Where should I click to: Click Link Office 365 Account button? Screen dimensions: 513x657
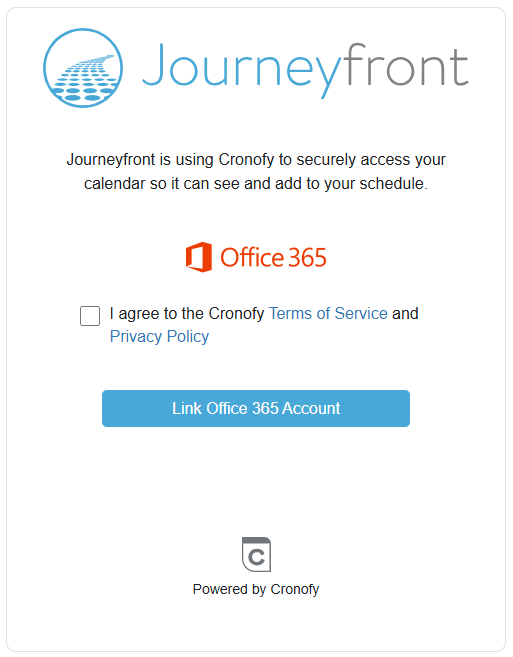[x=256, y=409]
